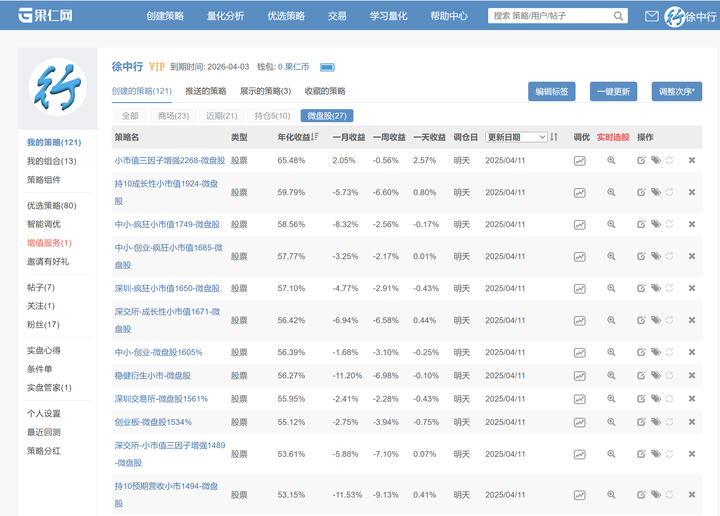Open 策略组件 in sidebar
Screen dimensions: 720x516
point(44,179)
